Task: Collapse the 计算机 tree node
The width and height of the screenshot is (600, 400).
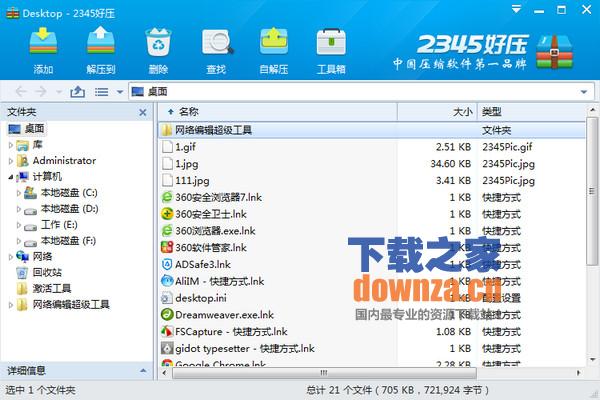Action: [x=11, y=177]
